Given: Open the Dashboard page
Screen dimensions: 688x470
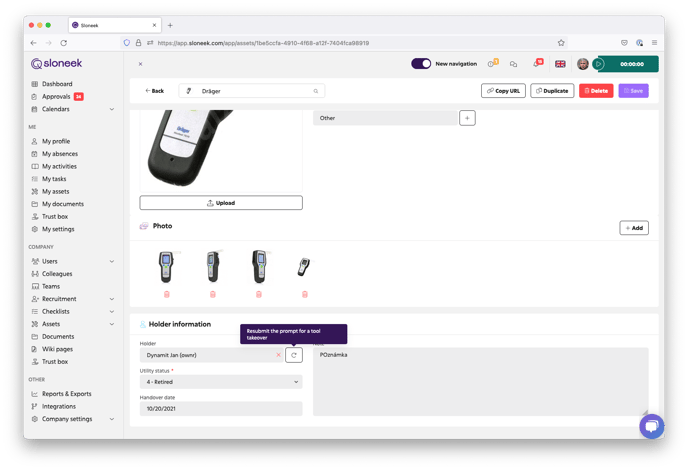Looking at the screenshot, I should [57, 84].
